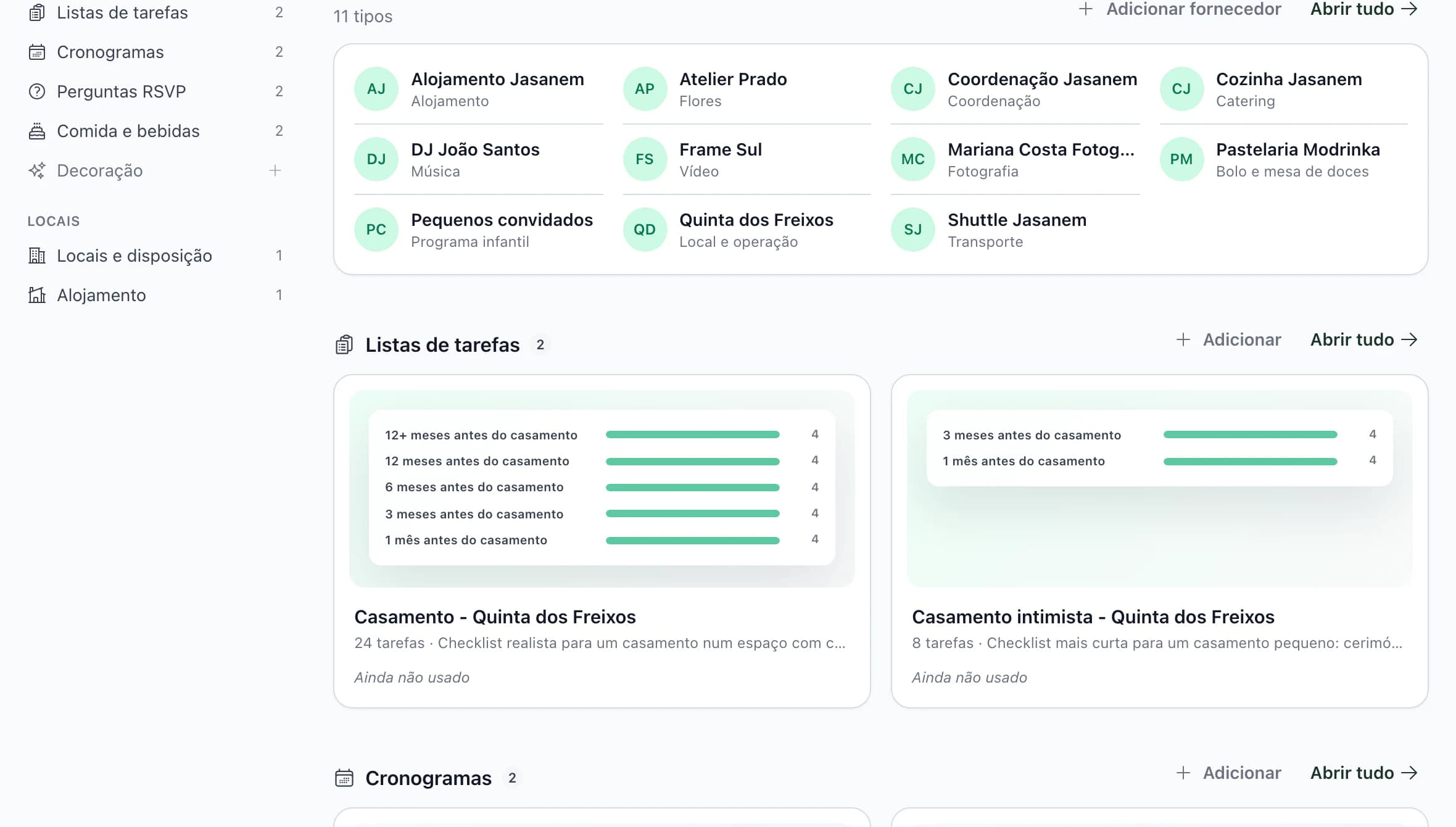Open the Casamento - Quinta dos Freixos card
The image size is (1456, 827).
602,541
